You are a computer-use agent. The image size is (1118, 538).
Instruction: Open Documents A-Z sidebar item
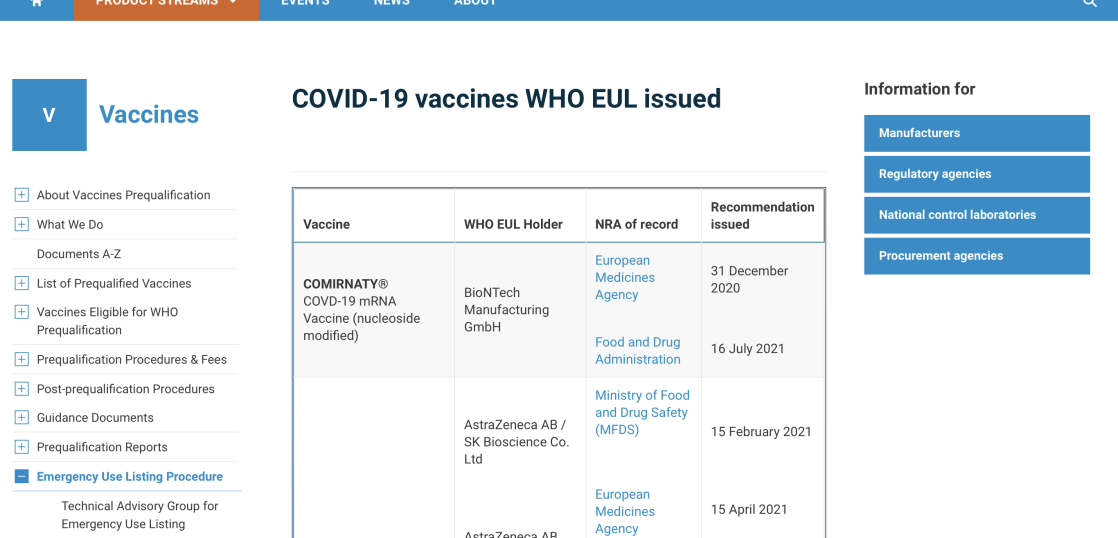click(79, 254)
